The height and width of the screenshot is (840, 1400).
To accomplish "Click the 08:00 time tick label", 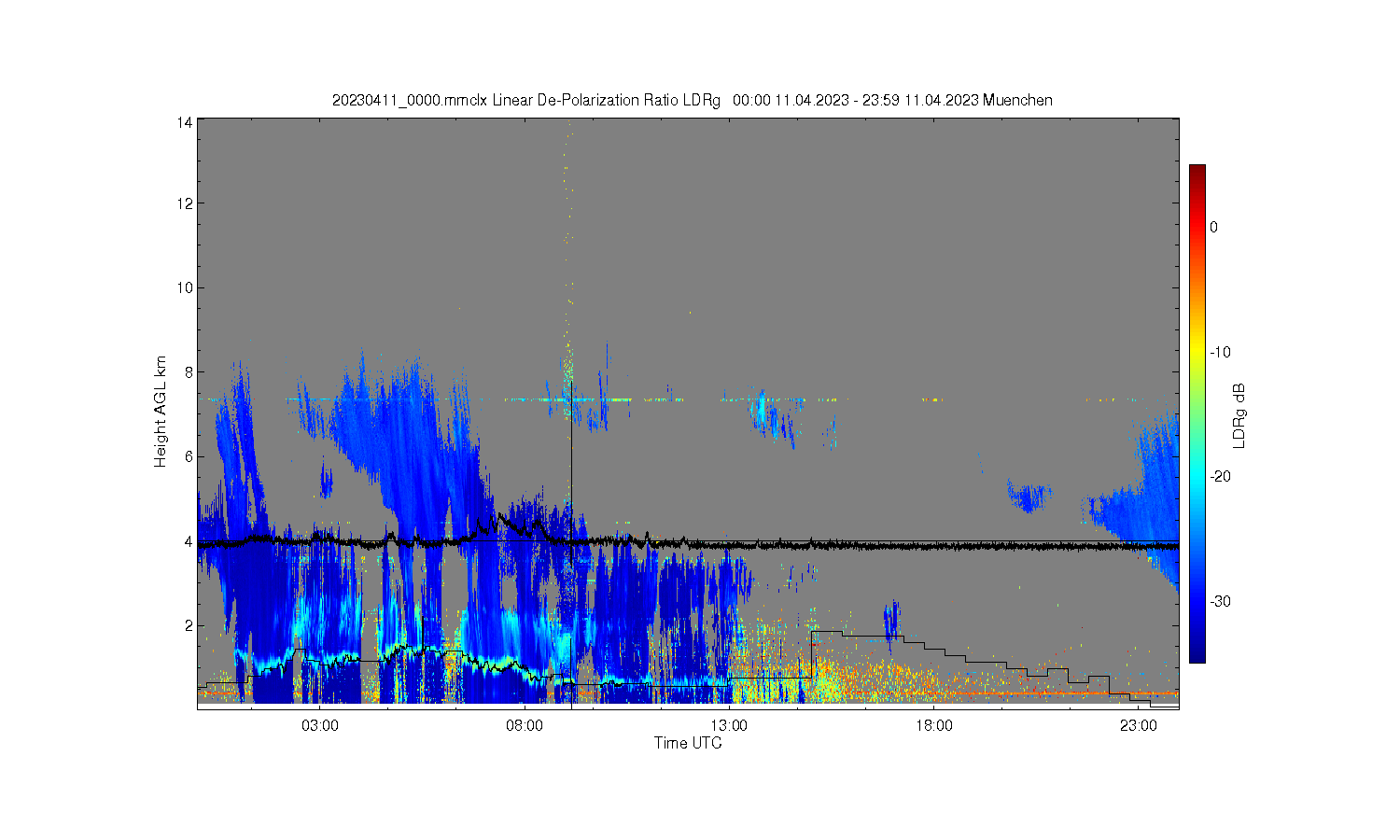I will click(x=525, y=725).
